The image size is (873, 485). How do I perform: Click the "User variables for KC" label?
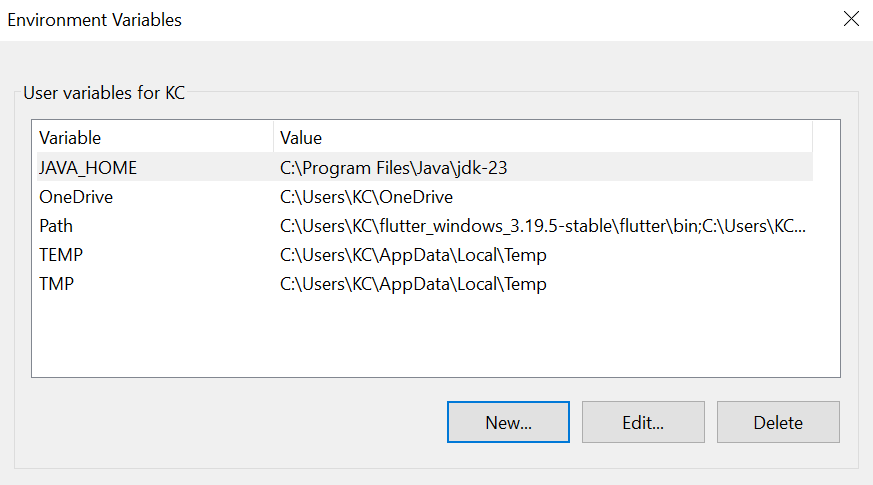point(104,94)
